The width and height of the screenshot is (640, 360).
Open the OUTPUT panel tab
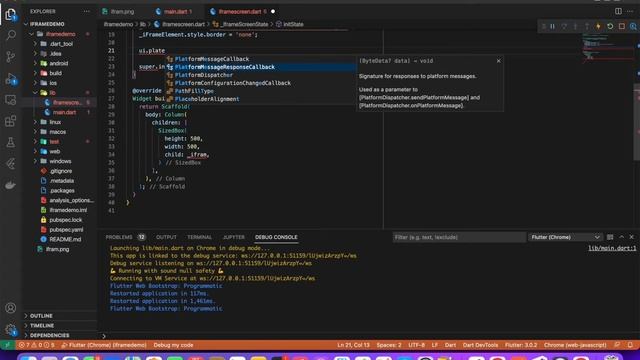(x=166, y=237)
